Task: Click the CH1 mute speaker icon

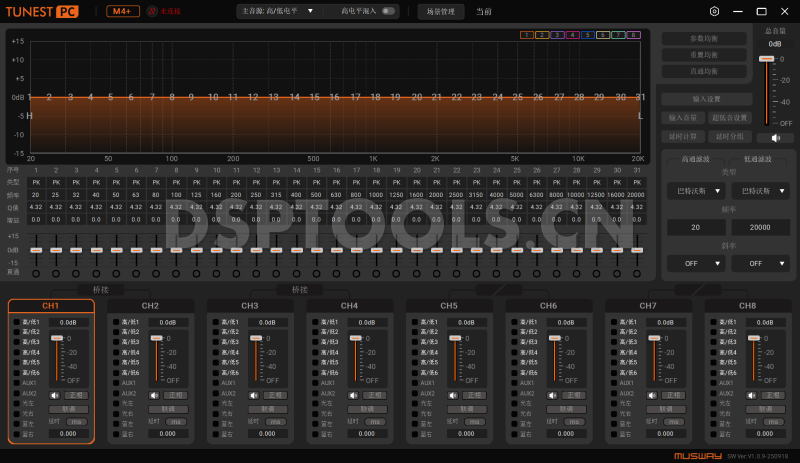Action: 55,395
